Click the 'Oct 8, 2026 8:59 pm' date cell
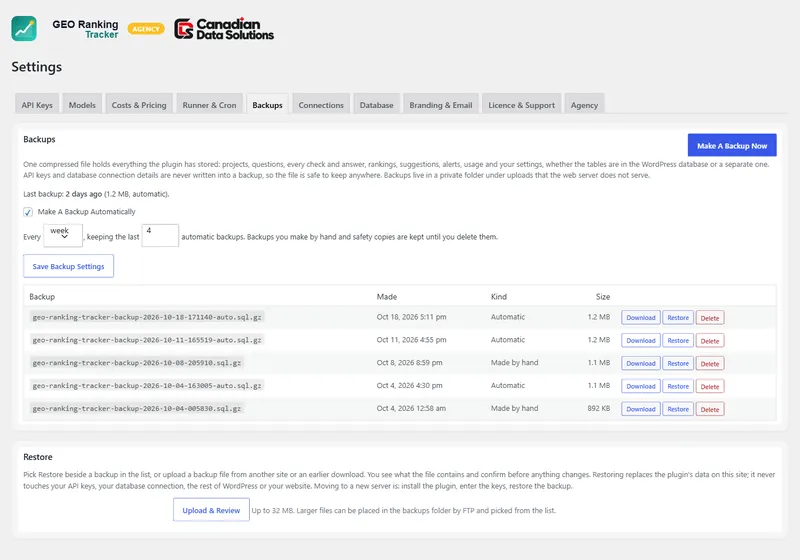This screenshot has width=800, height=560. 409,363
